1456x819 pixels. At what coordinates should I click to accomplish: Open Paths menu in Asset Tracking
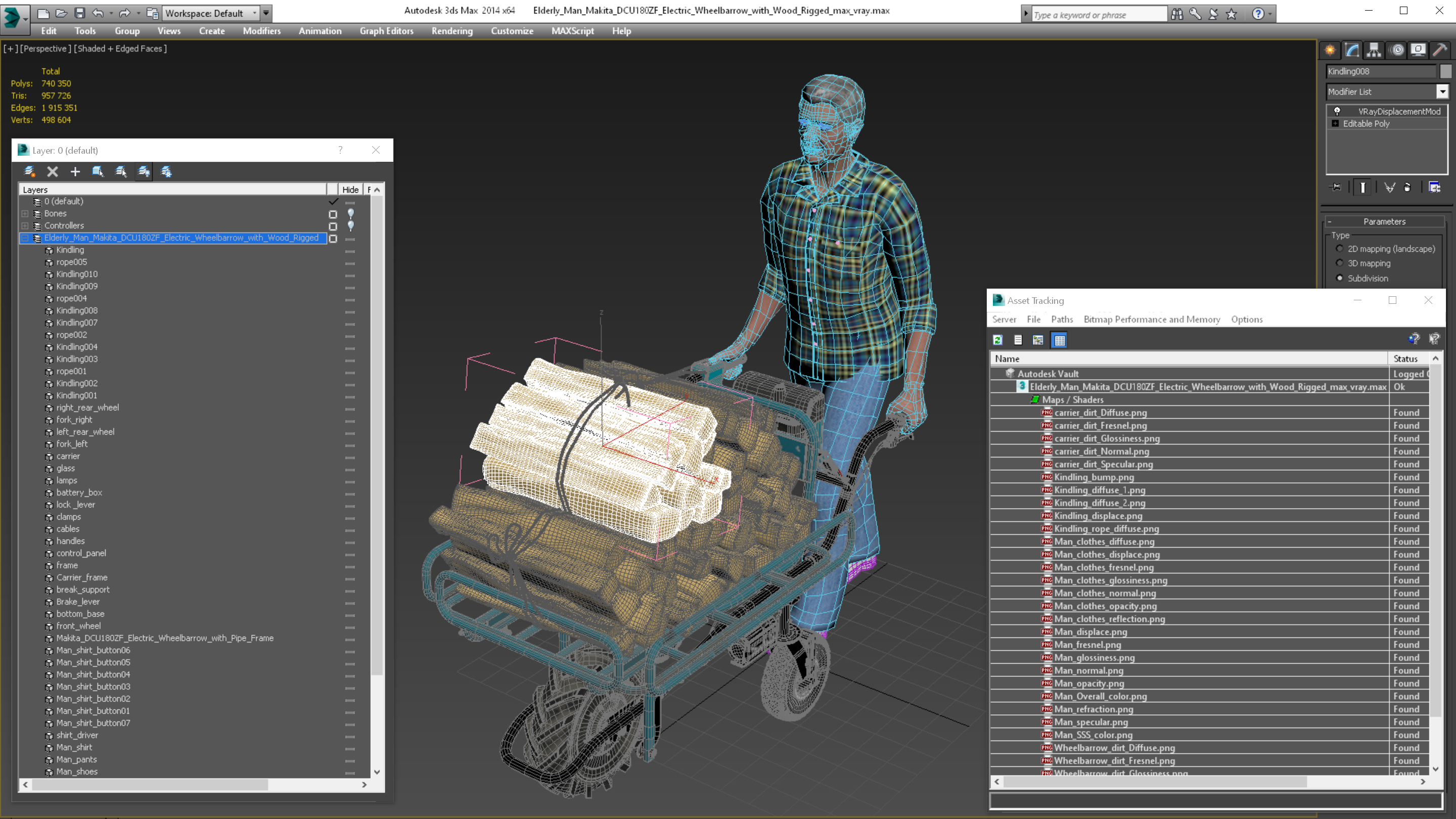(1062, 320)
